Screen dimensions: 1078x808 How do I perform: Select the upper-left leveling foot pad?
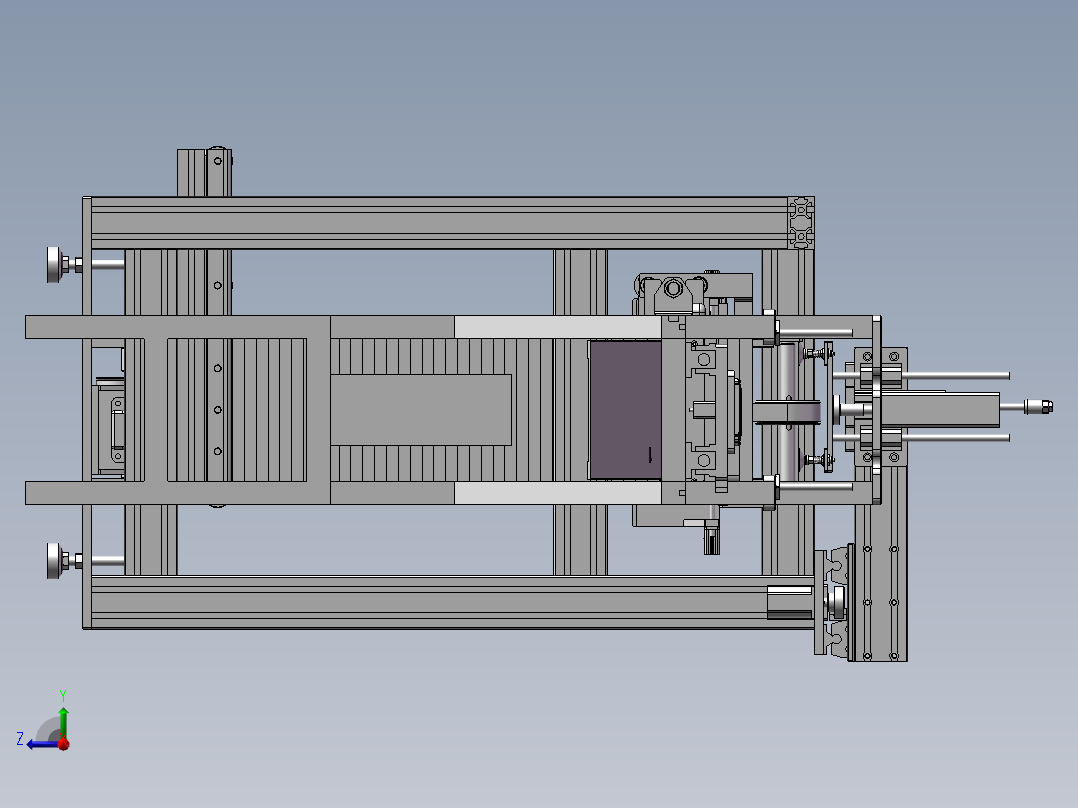[x=54, y=265]
